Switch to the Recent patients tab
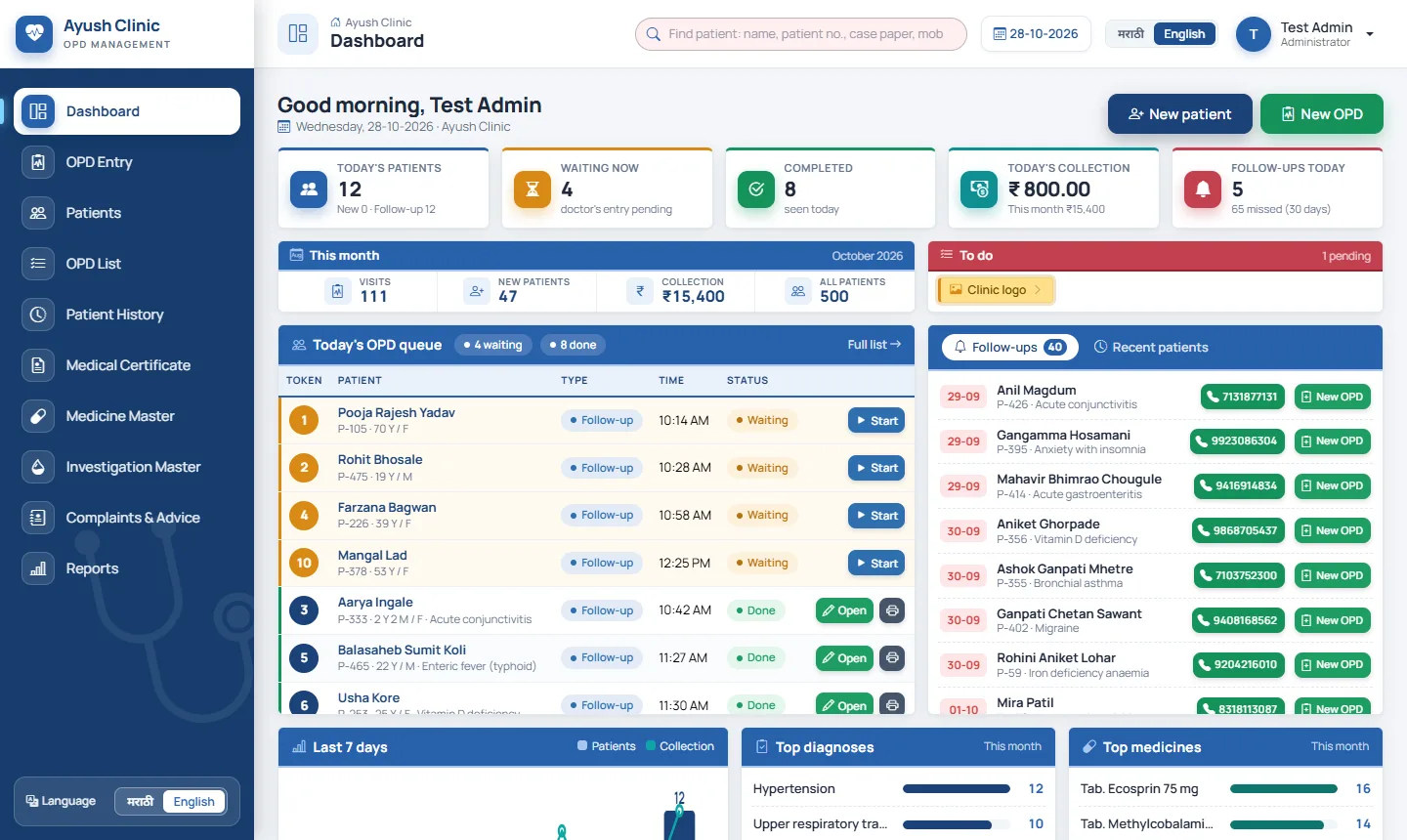This screenshot has height=840, width=1407. point(1151,347)
